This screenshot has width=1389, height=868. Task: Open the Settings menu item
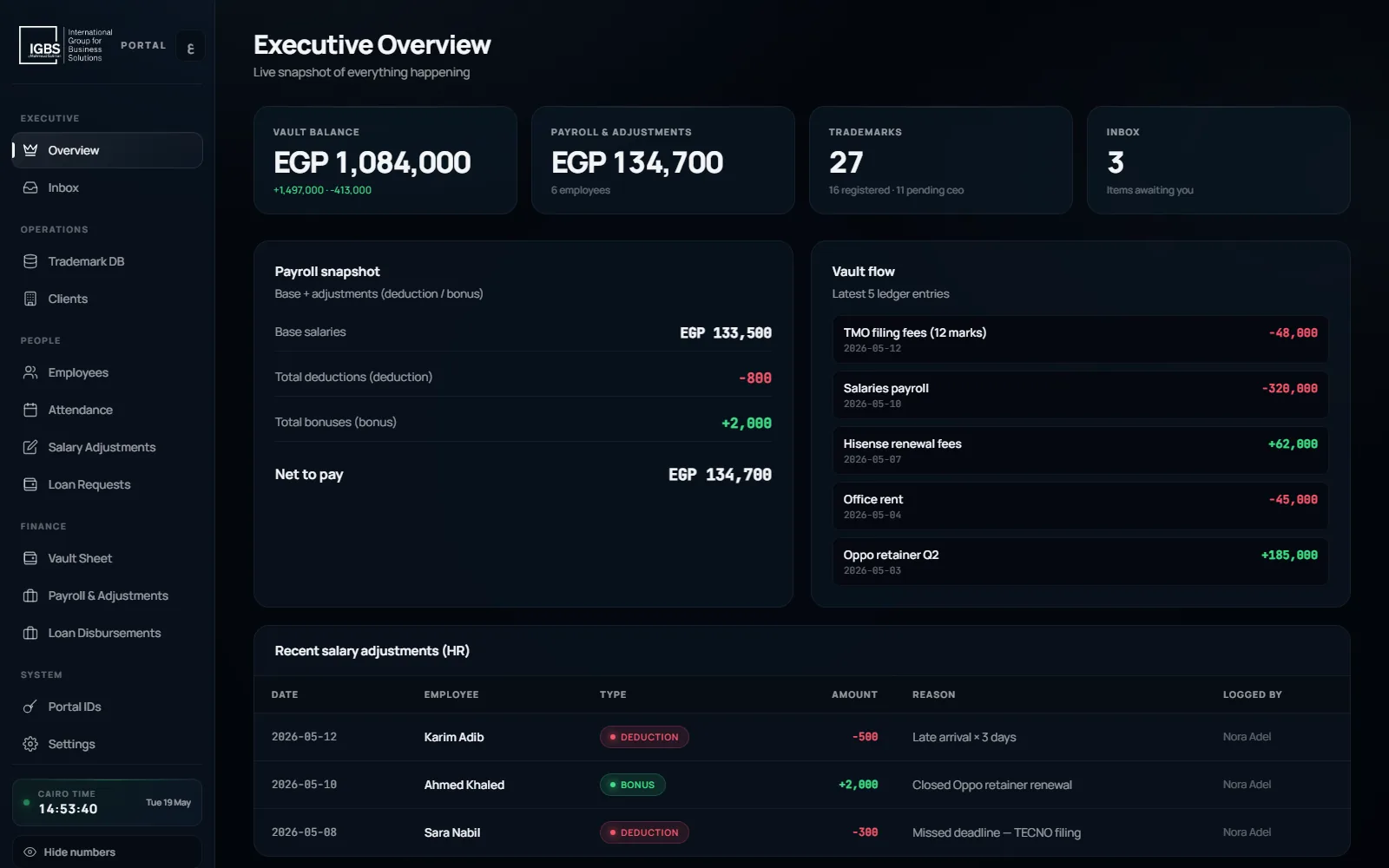(x=108, y=744)
